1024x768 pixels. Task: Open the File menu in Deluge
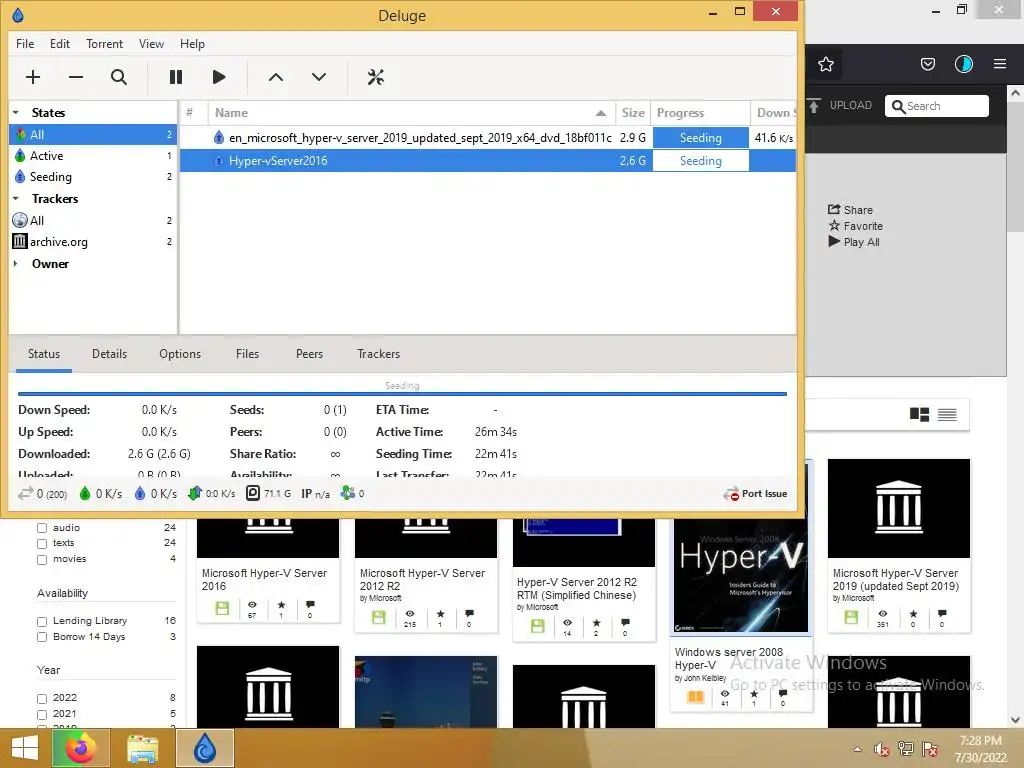tap(25, 44)
